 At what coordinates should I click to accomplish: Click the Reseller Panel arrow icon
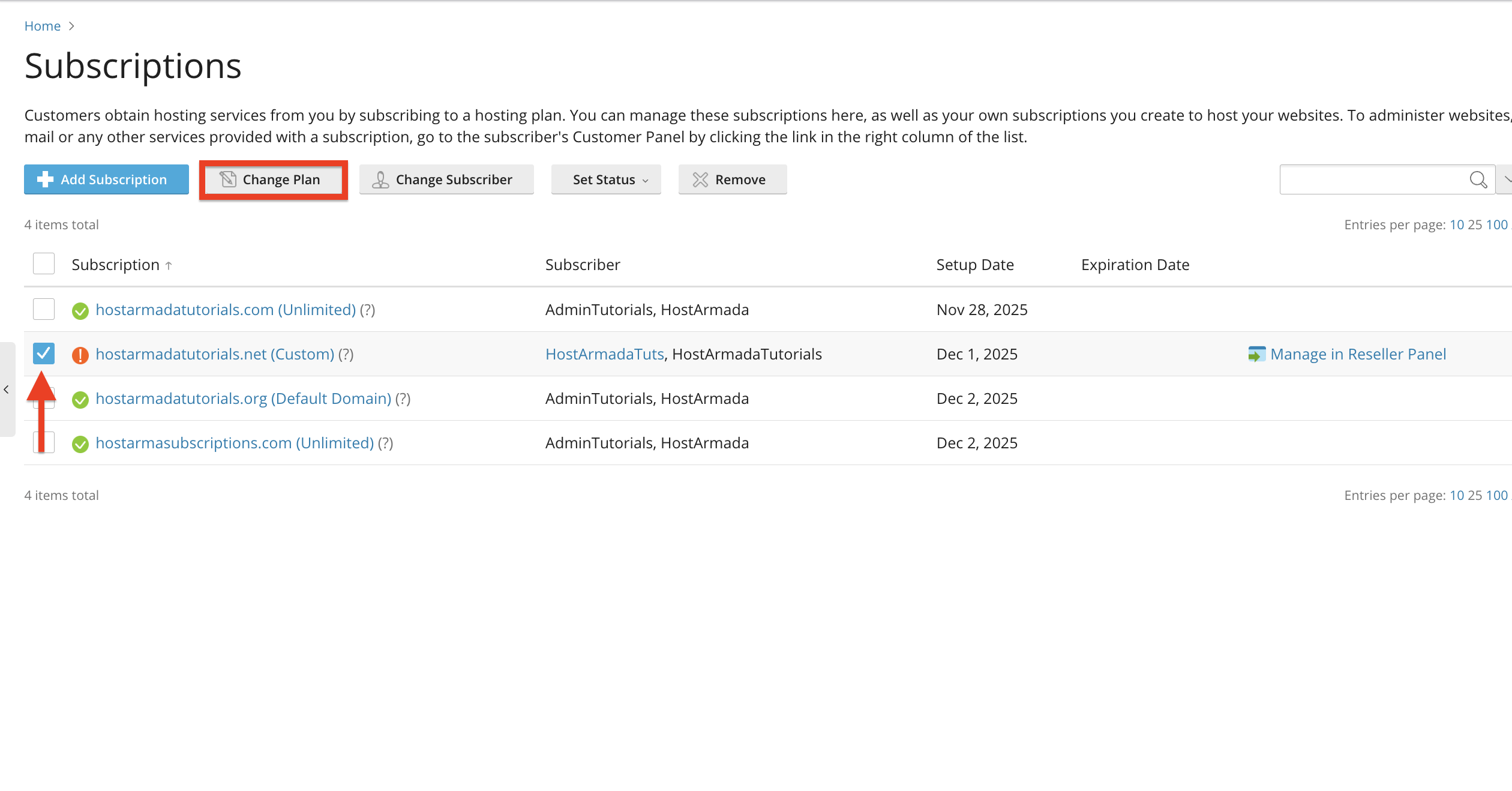pos(1256,354)
